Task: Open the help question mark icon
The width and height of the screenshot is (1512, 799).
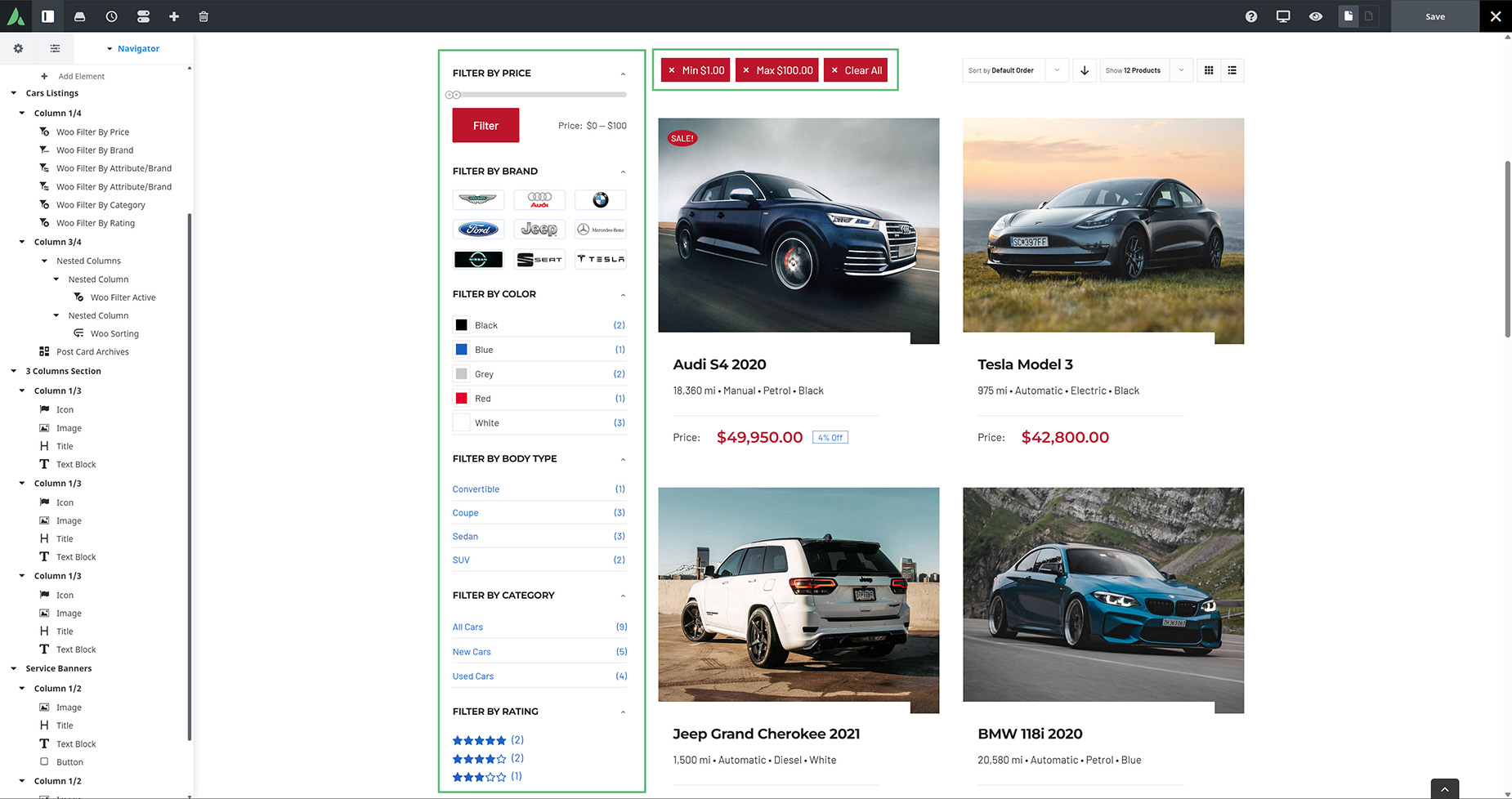Action: (x=1250, y=16)
